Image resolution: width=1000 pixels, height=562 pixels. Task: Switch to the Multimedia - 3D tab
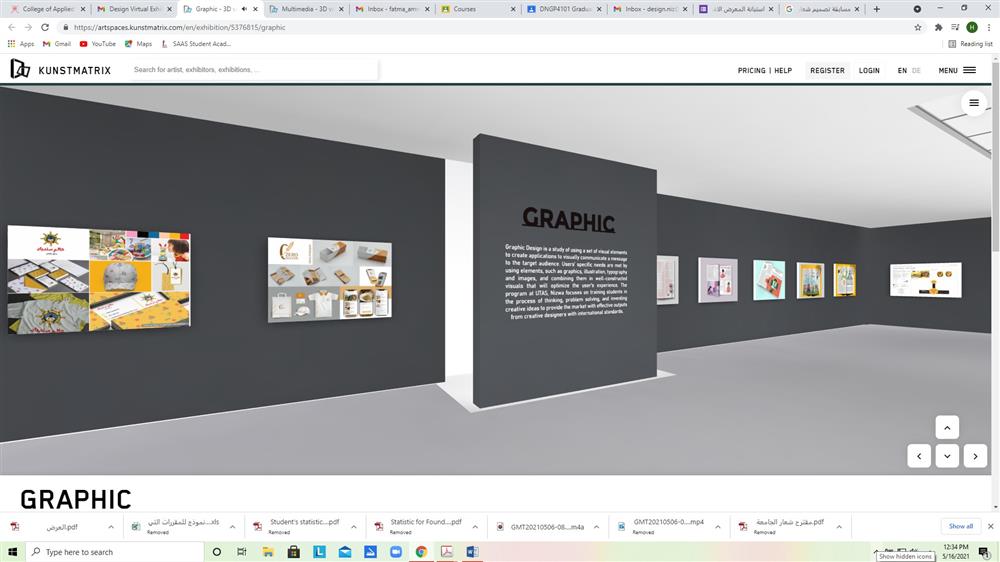click(x=305, y=9)
